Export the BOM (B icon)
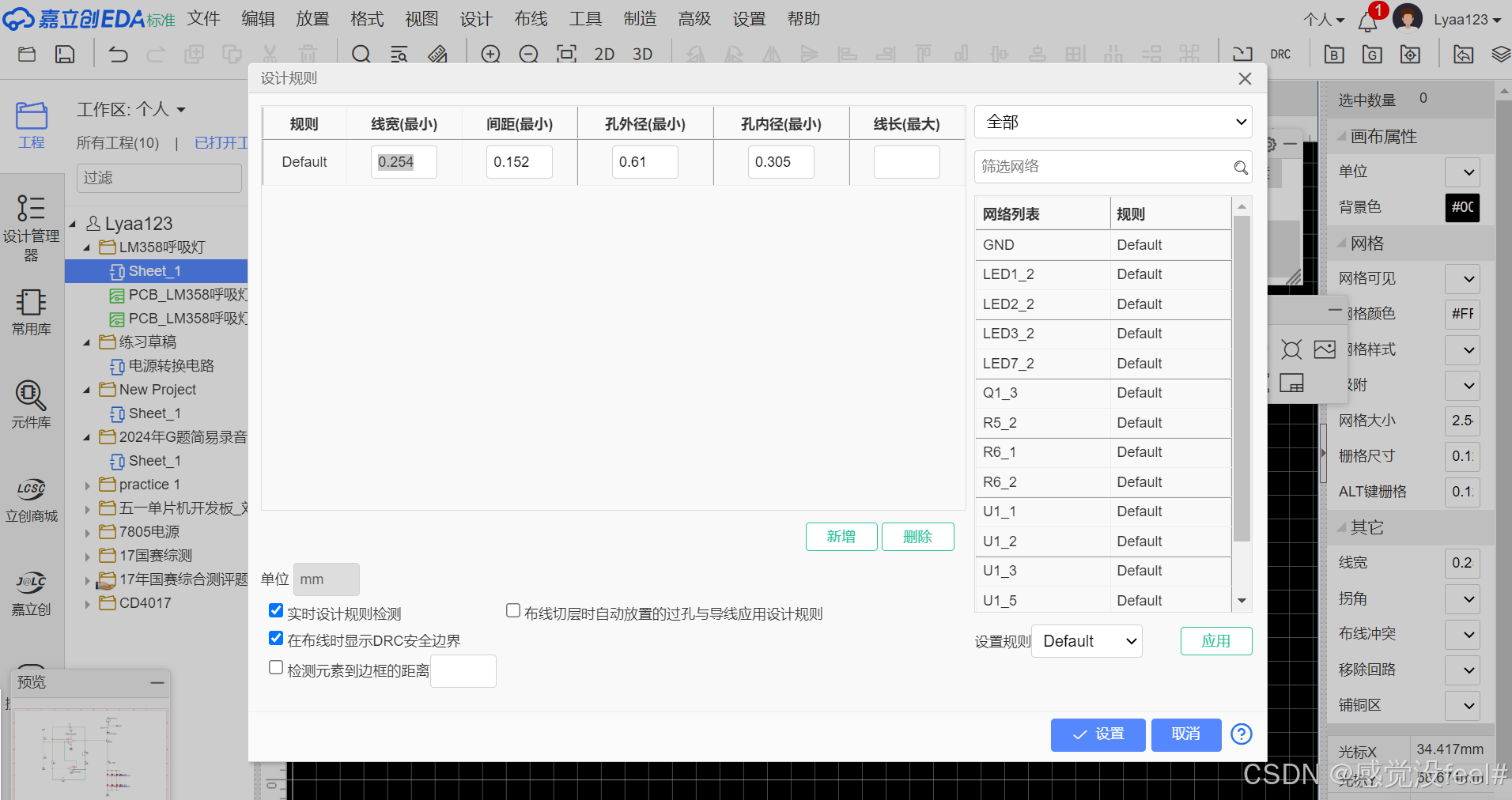Screen dimensions: 1512x800 (x=1334, y=54)
